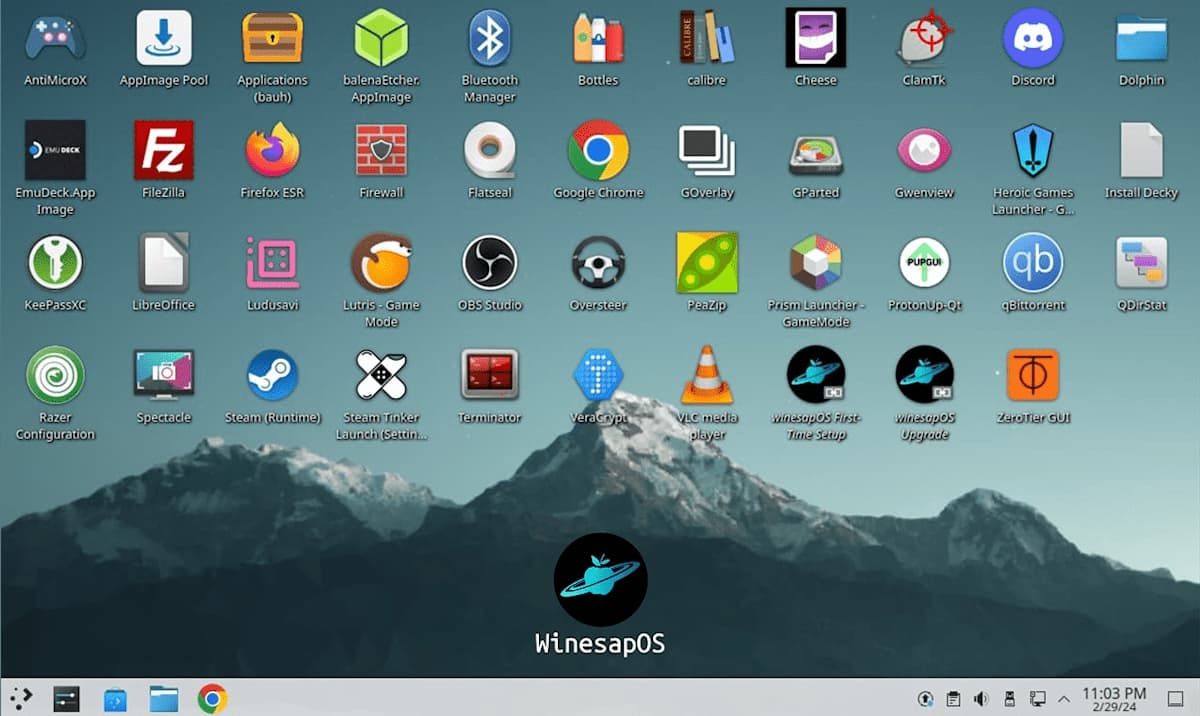
Task: Open FileZilla from the desktop
Action: pyautogui.click(x=164, y=151)
